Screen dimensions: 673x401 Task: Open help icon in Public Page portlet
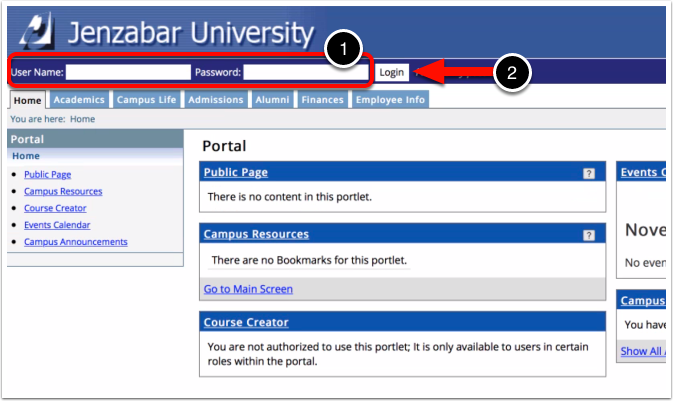tap(589, 173)
